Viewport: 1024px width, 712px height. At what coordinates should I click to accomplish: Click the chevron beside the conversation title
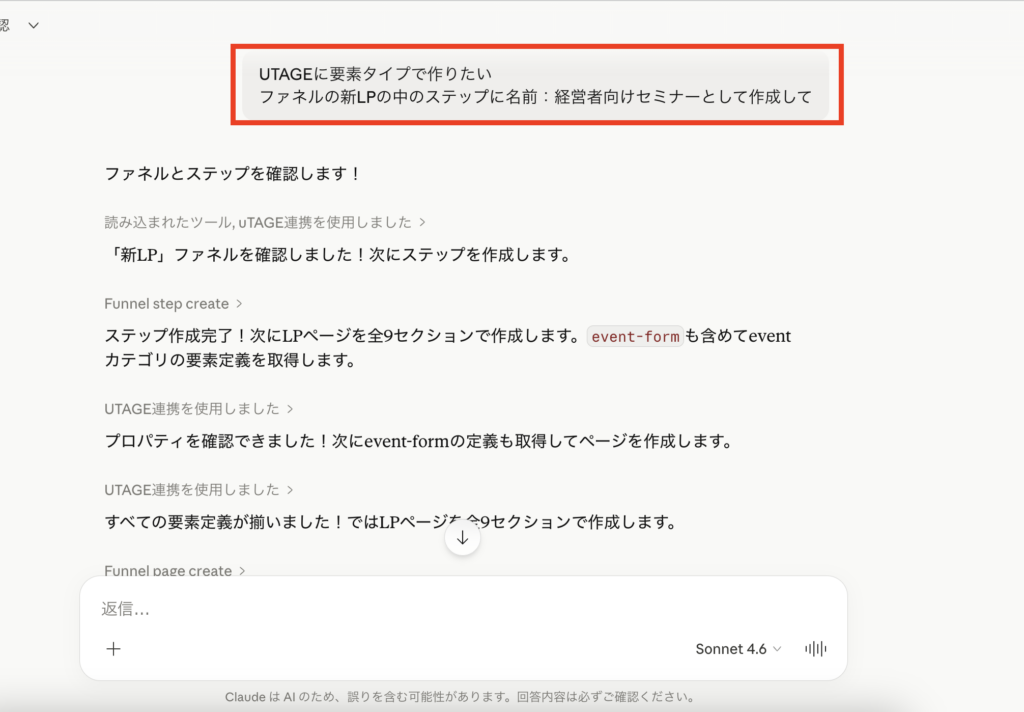[34, 23]
